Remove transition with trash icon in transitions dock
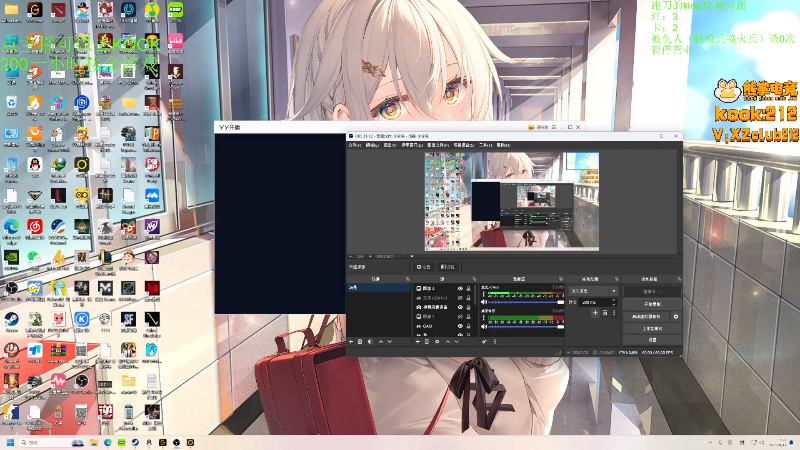Image resolution: width=800 pixels, height=450 pixels. pyautogui.click(x=605, y=313)
